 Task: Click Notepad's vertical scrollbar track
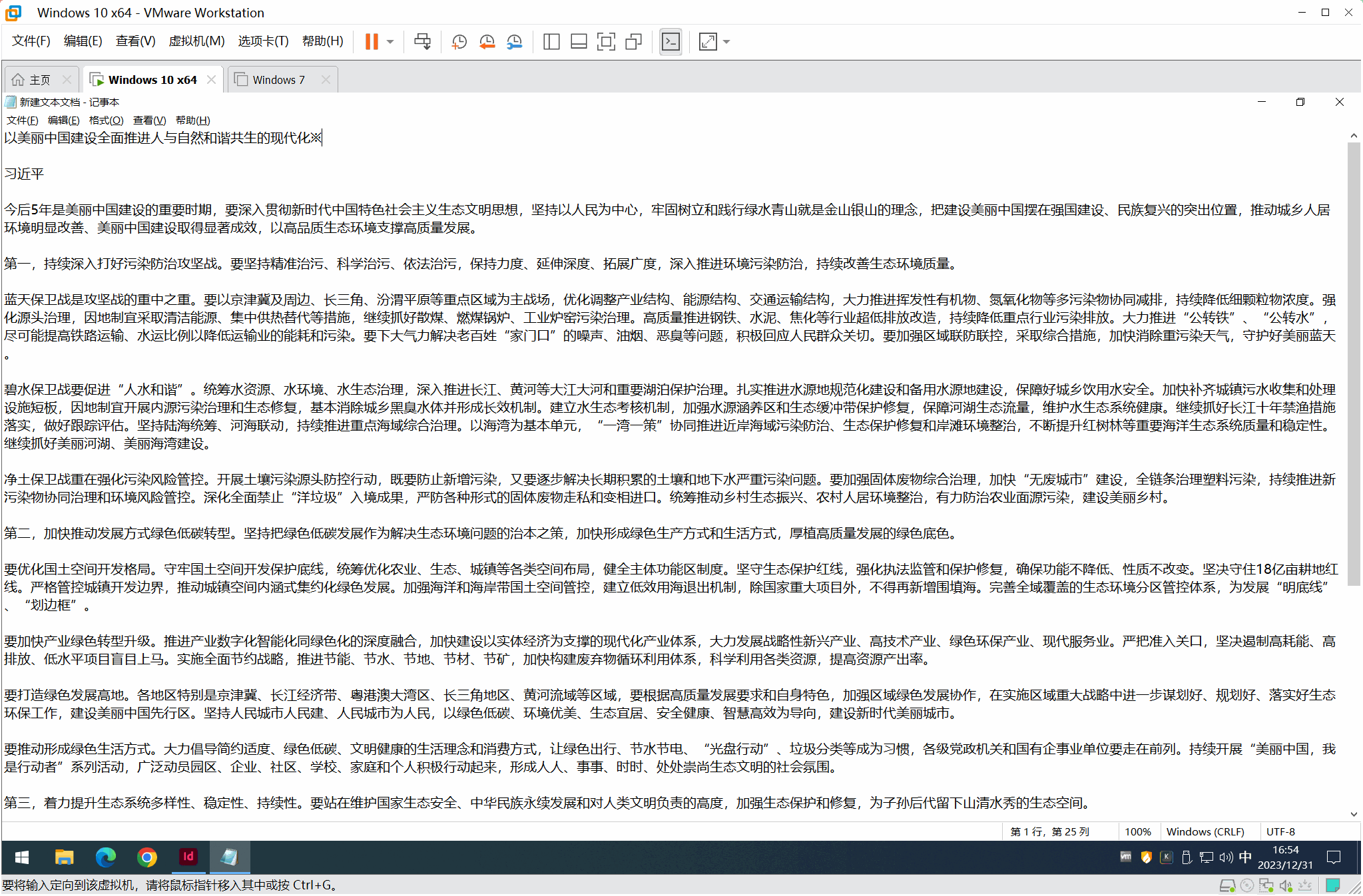coord(1353,699)
